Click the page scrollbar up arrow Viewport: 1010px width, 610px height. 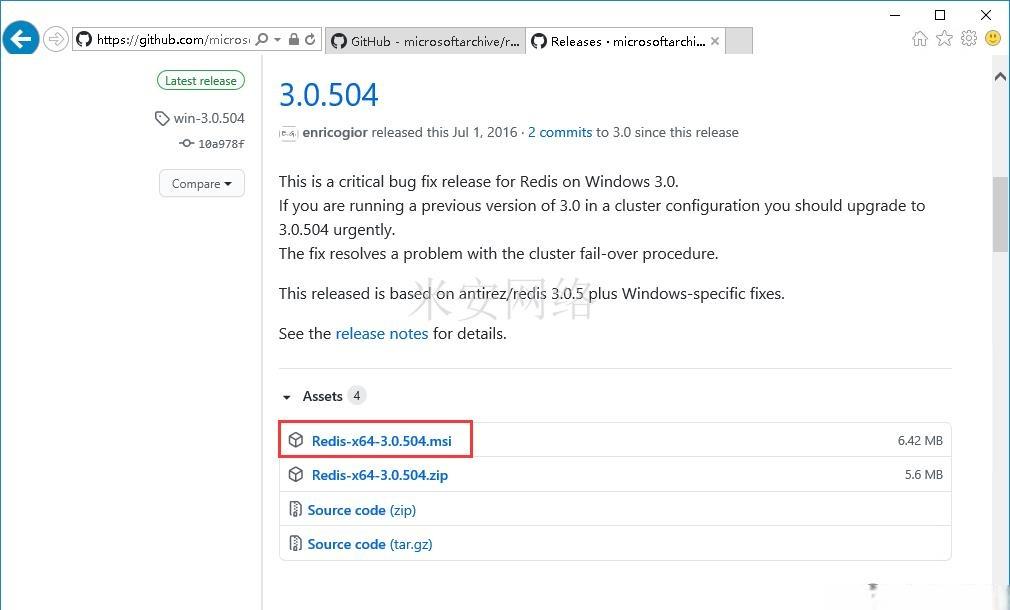1000,77
